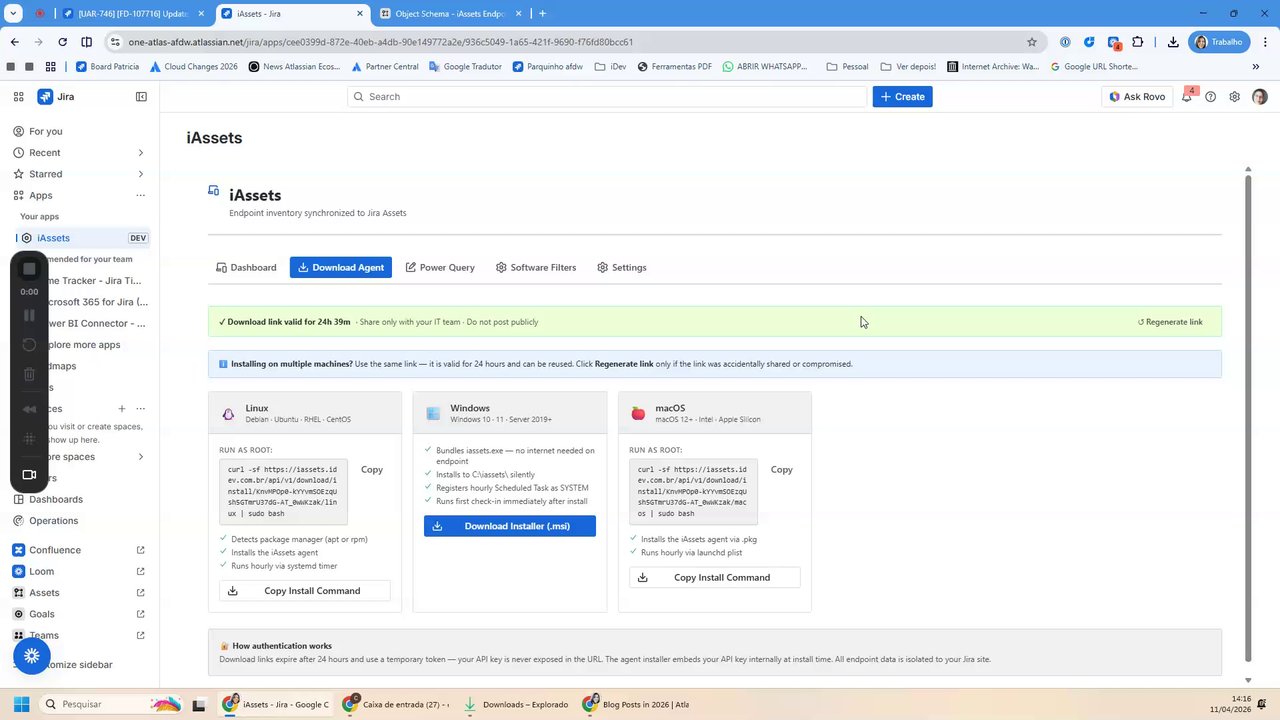
Task: Click the Jira Search field
Action: 607,97
